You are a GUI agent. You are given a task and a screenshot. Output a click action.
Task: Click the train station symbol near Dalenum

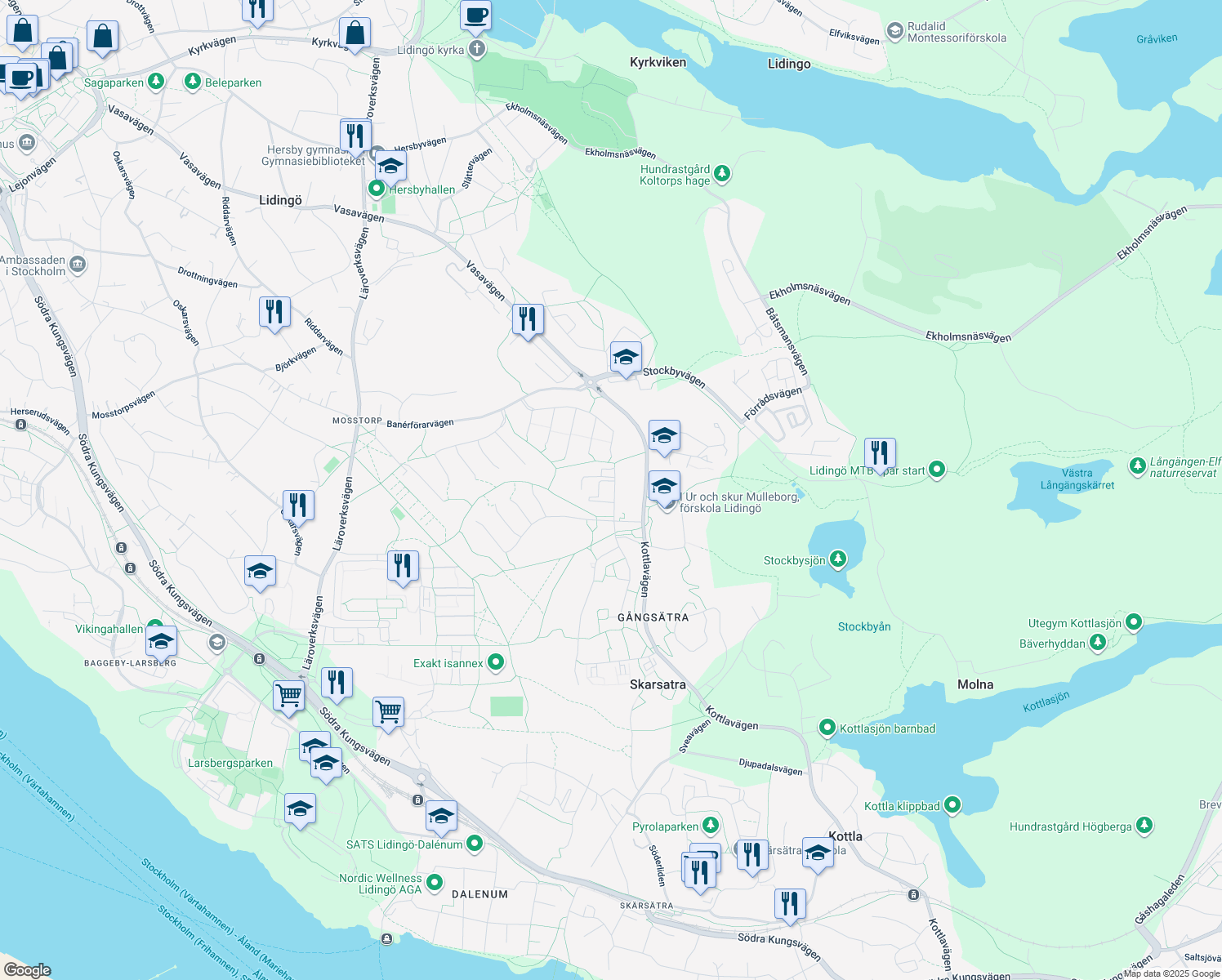point(417,800)
